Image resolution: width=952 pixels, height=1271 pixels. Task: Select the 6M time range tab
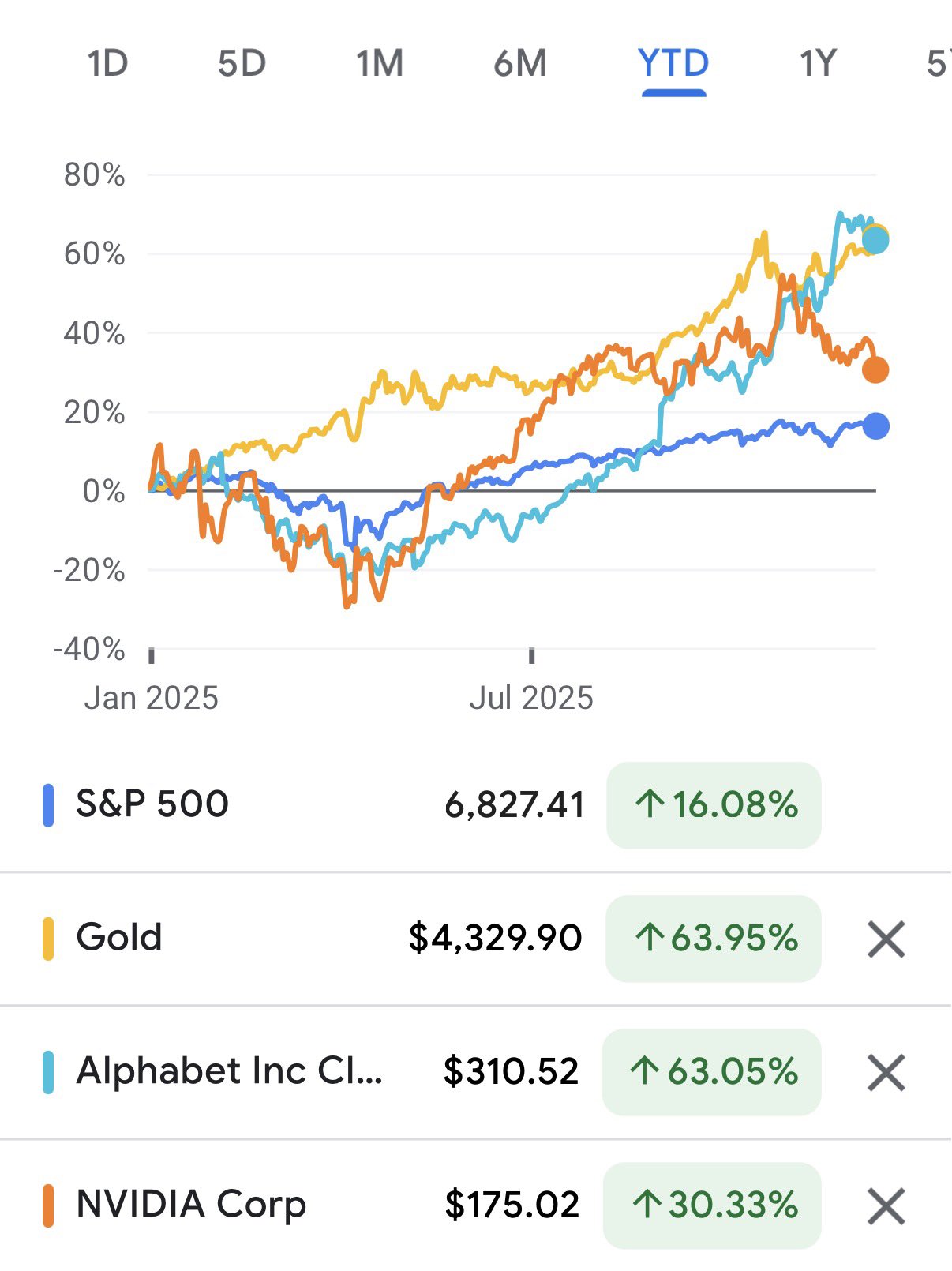520,63
